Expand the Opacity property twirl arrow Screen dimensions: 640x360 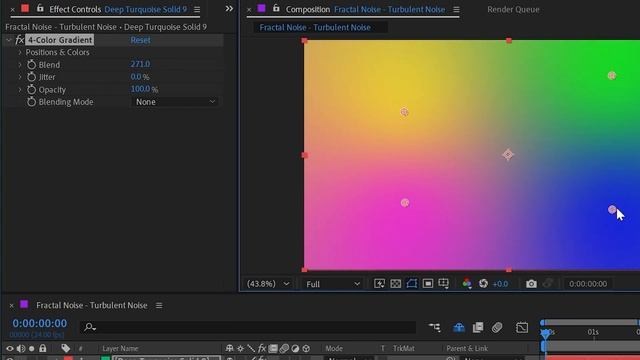[20, 89]
